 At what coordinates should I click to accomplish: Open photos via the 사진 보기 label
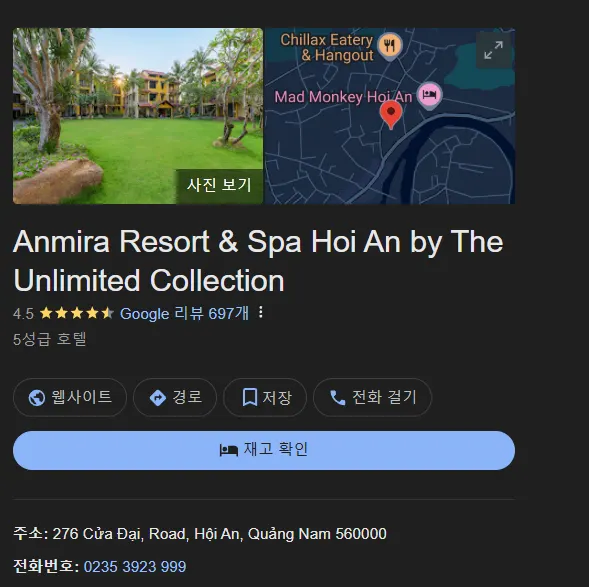point(219,185)
